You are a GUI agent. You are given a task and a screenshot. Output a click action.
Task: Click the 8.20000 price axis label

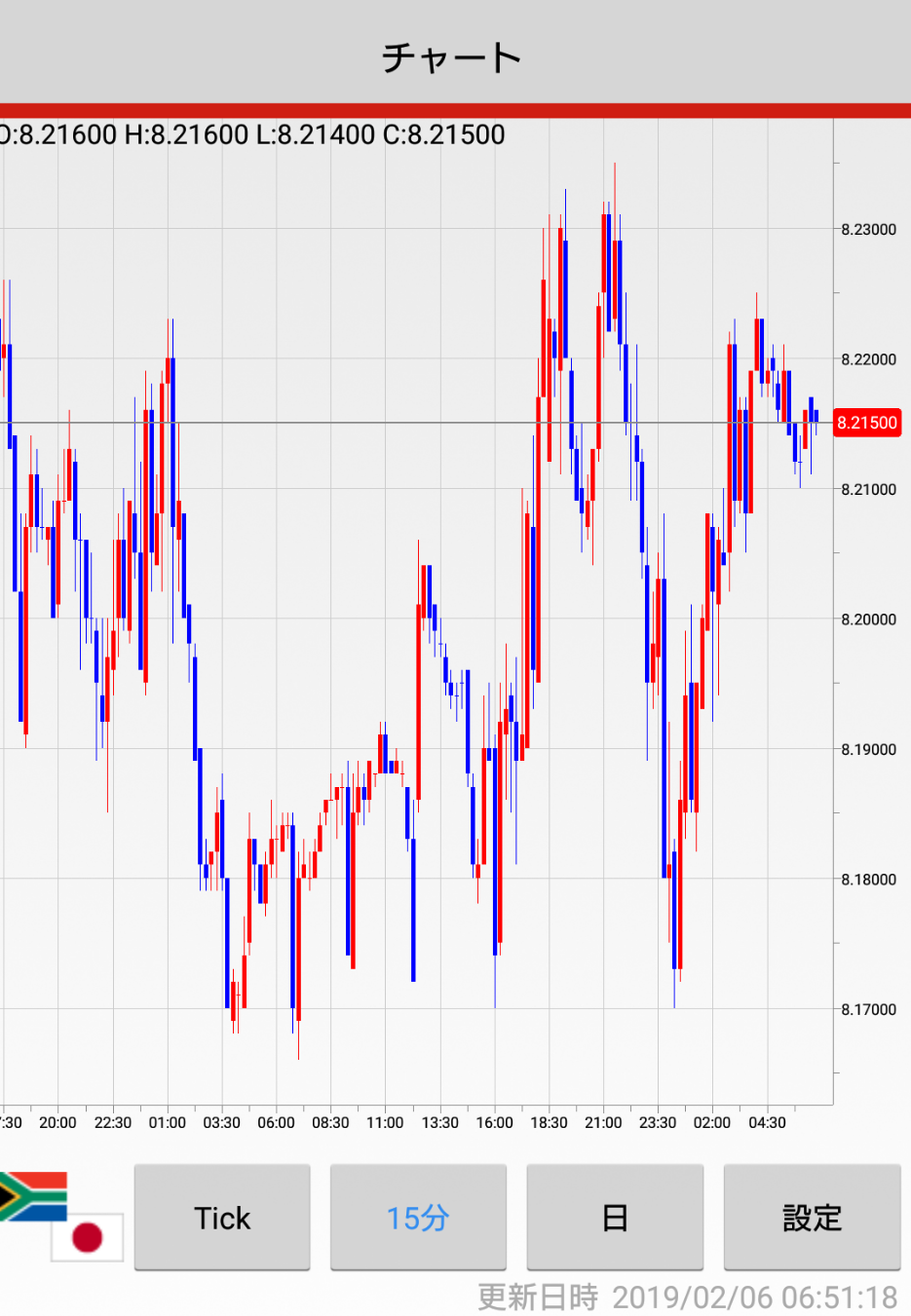click(x=868, y=620)
